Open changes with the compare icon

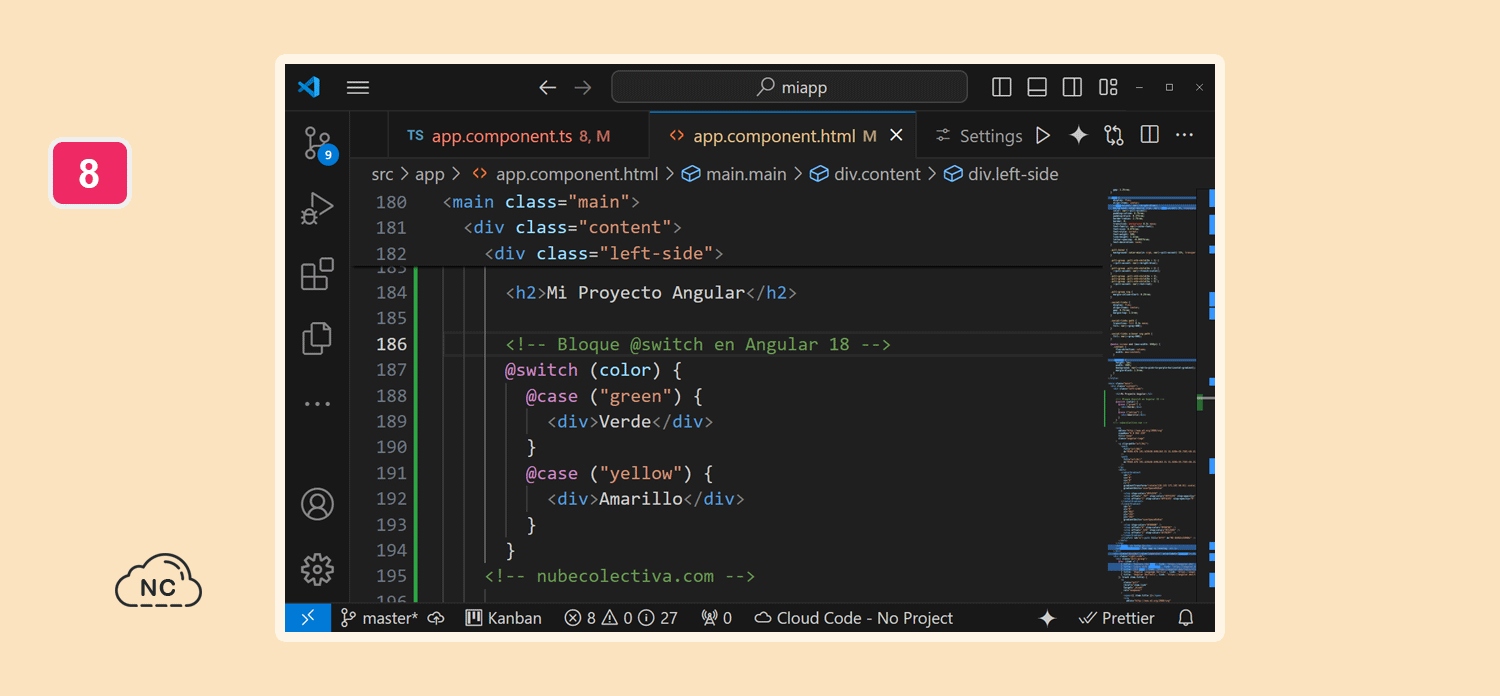pos(1114,135)
